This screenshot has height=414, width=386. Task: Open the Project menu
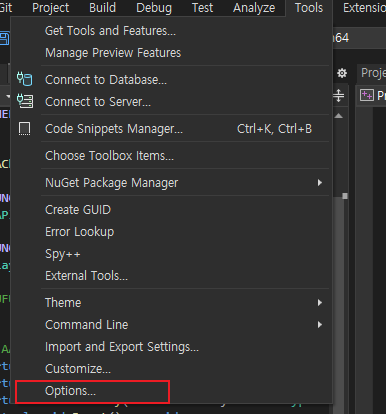51,8
